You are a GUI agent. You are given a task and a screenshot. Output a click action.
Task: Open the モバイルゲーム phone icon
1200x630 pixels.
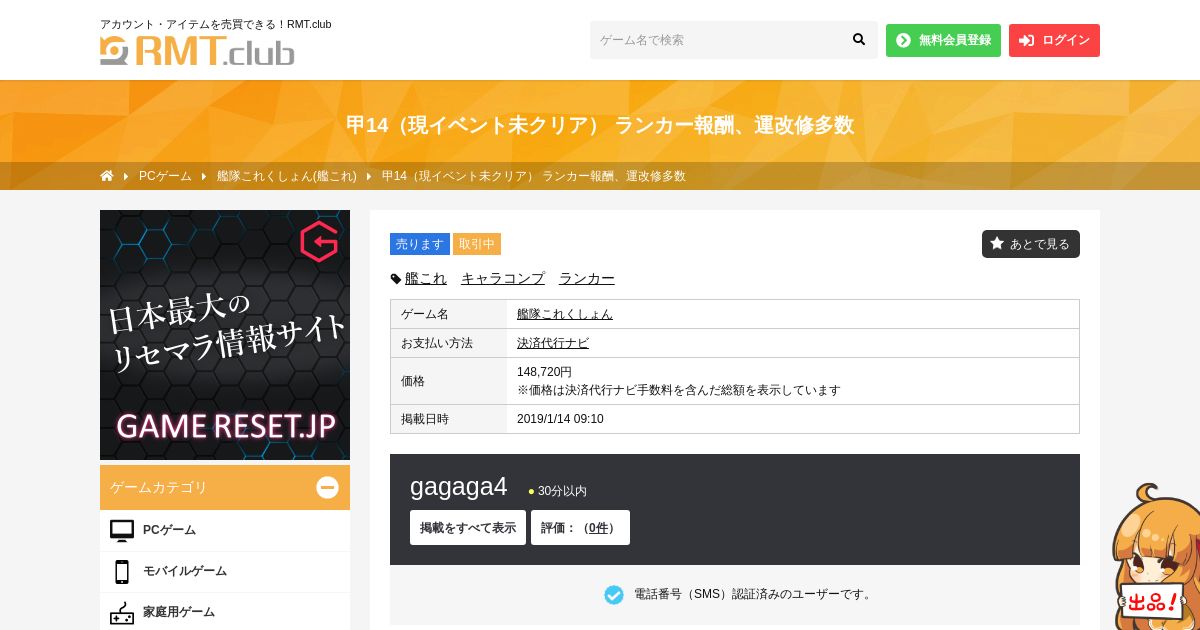tap(122, 571)
